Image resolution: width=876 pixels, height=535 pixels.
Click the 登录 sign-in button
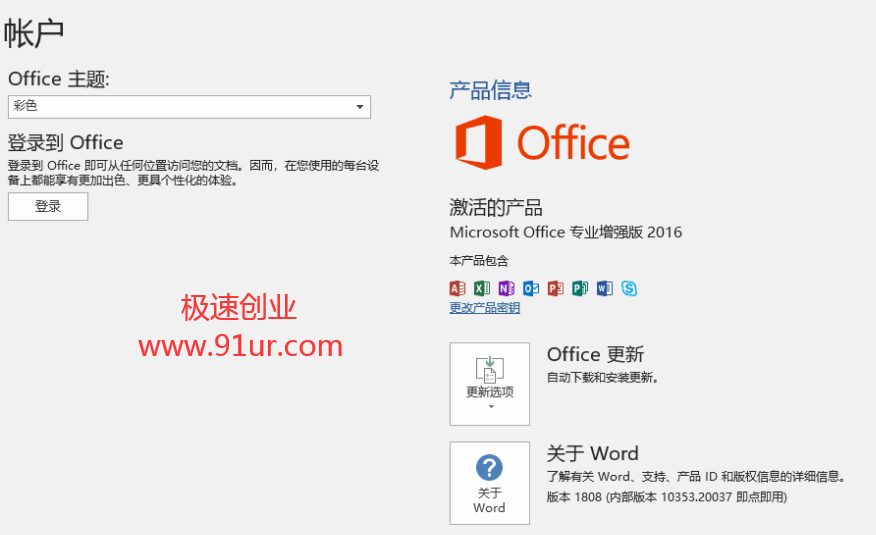[48, 207]
